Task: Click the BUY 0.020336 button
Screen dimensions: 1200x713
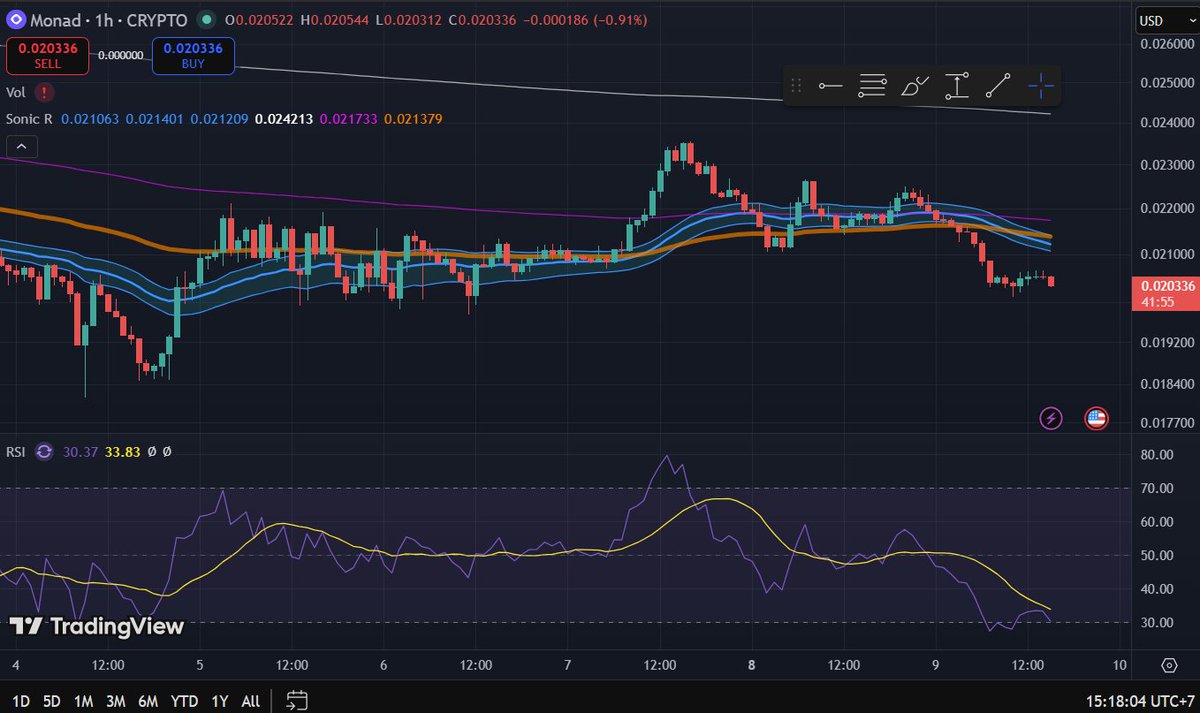Action: click(x=193, y=55)
